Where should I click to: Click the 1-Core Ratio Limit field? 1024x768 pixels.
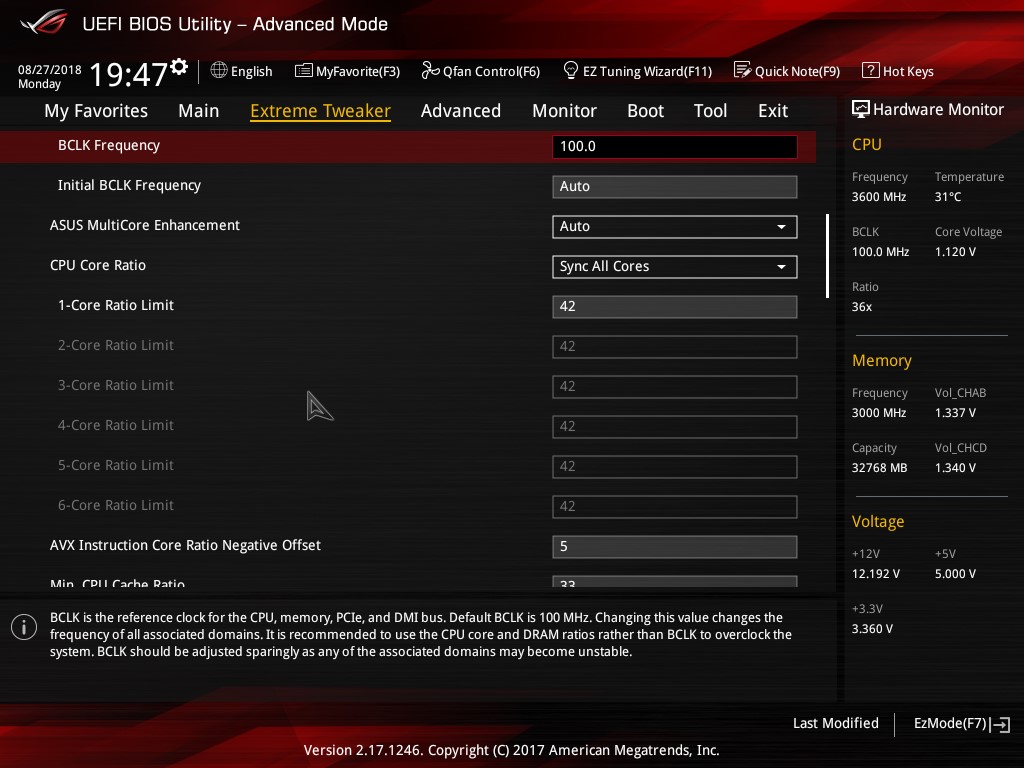675,306
